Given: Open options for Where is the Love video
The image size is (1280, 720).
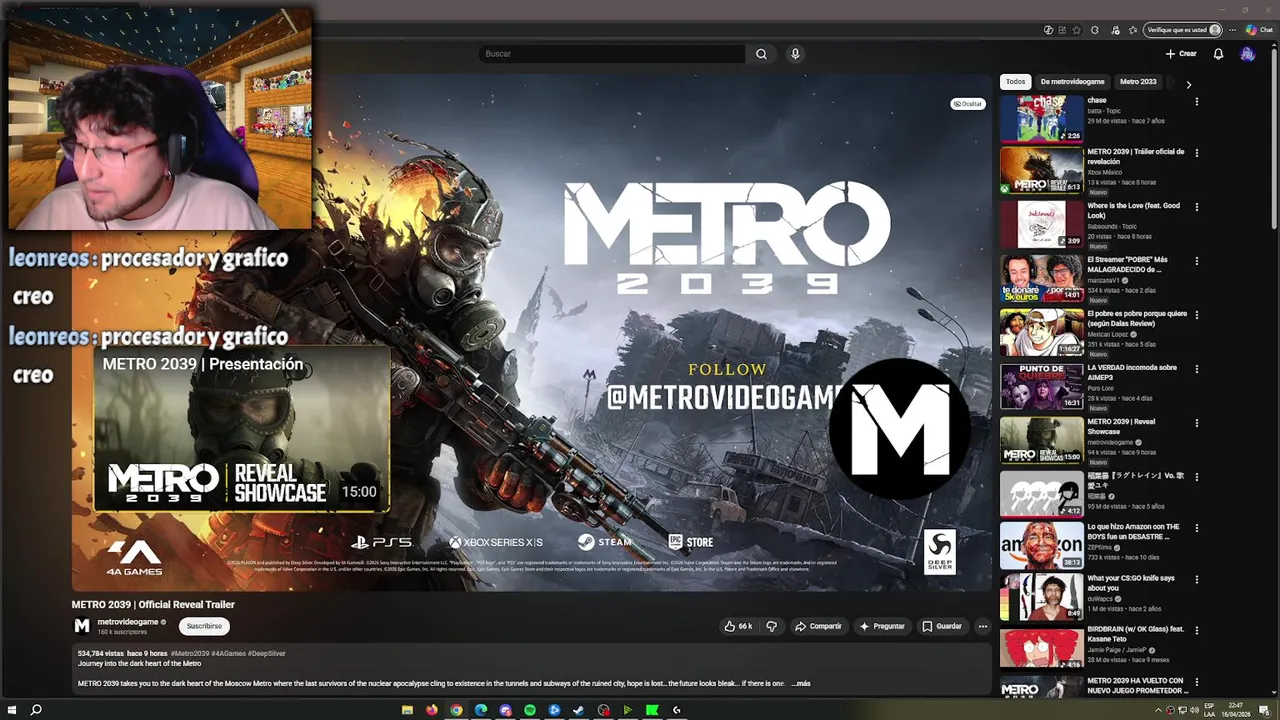Looking at the screenshot, I should pos(1196,207).
